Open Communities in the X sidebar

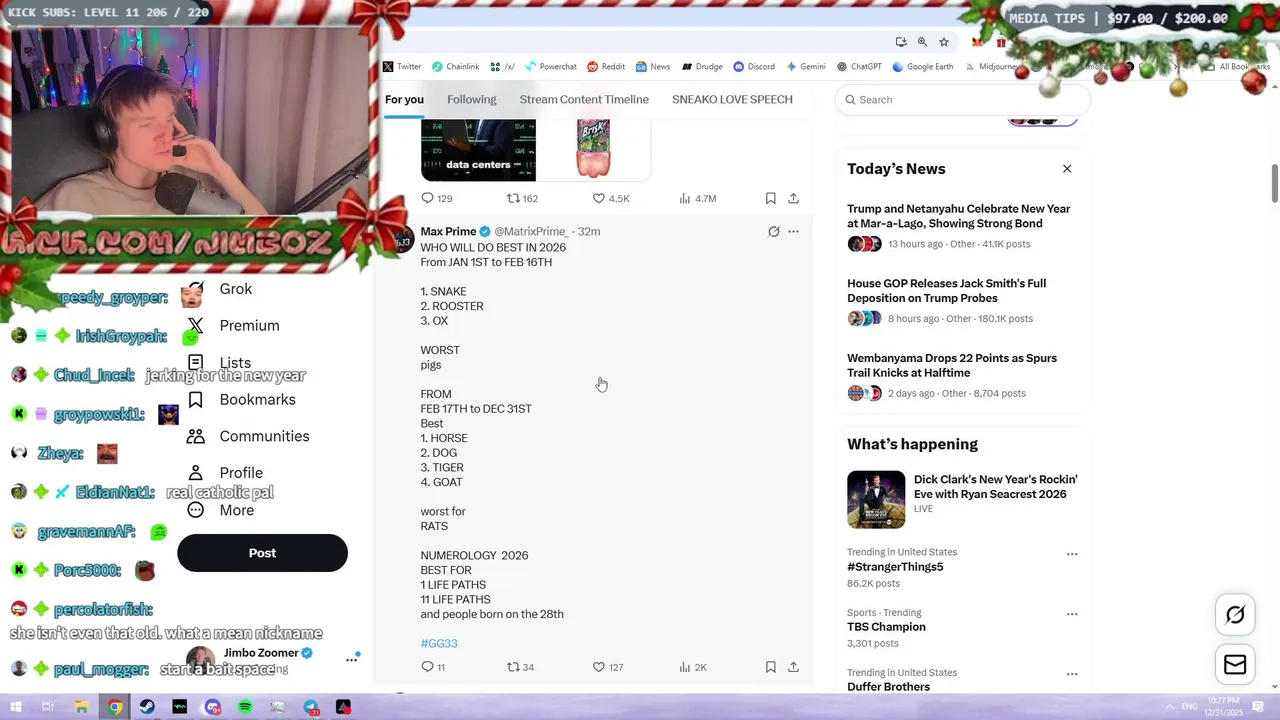248,437
